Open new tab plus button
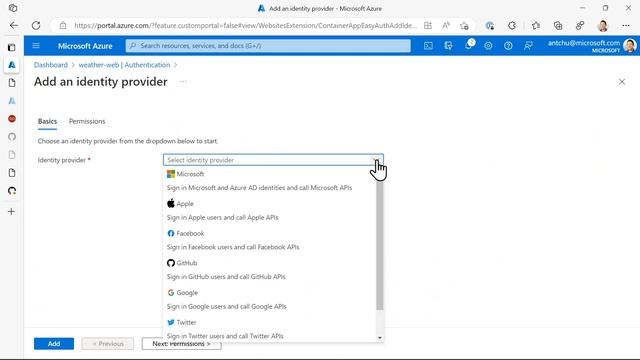This screenshot has height=360, width=640. [11, 211]
